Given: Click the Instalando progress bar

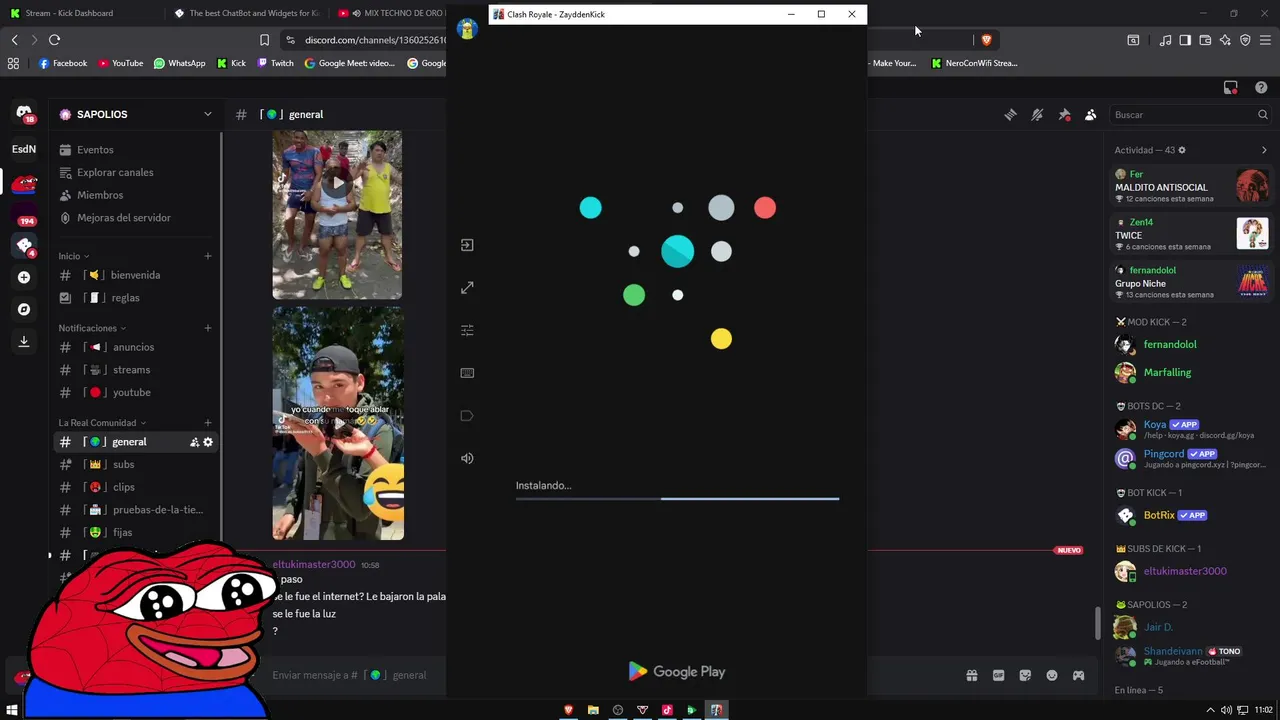Looking at the screenshot, I should (677, 498).
